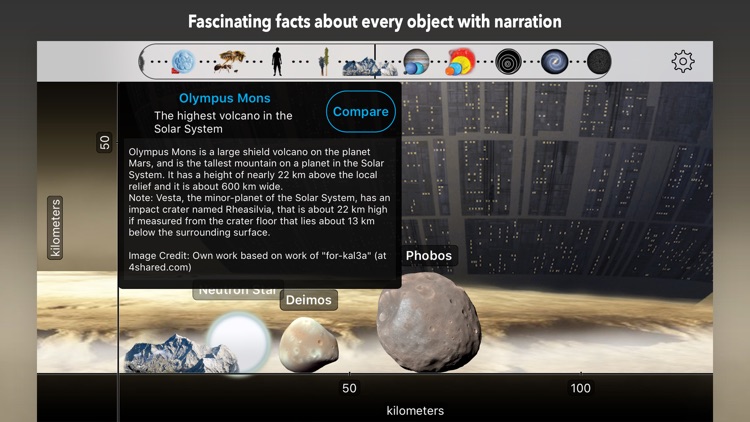Click the Compare button
This screenshot has width=750, height=422.
pyautogui.click(x=361, y=111)
